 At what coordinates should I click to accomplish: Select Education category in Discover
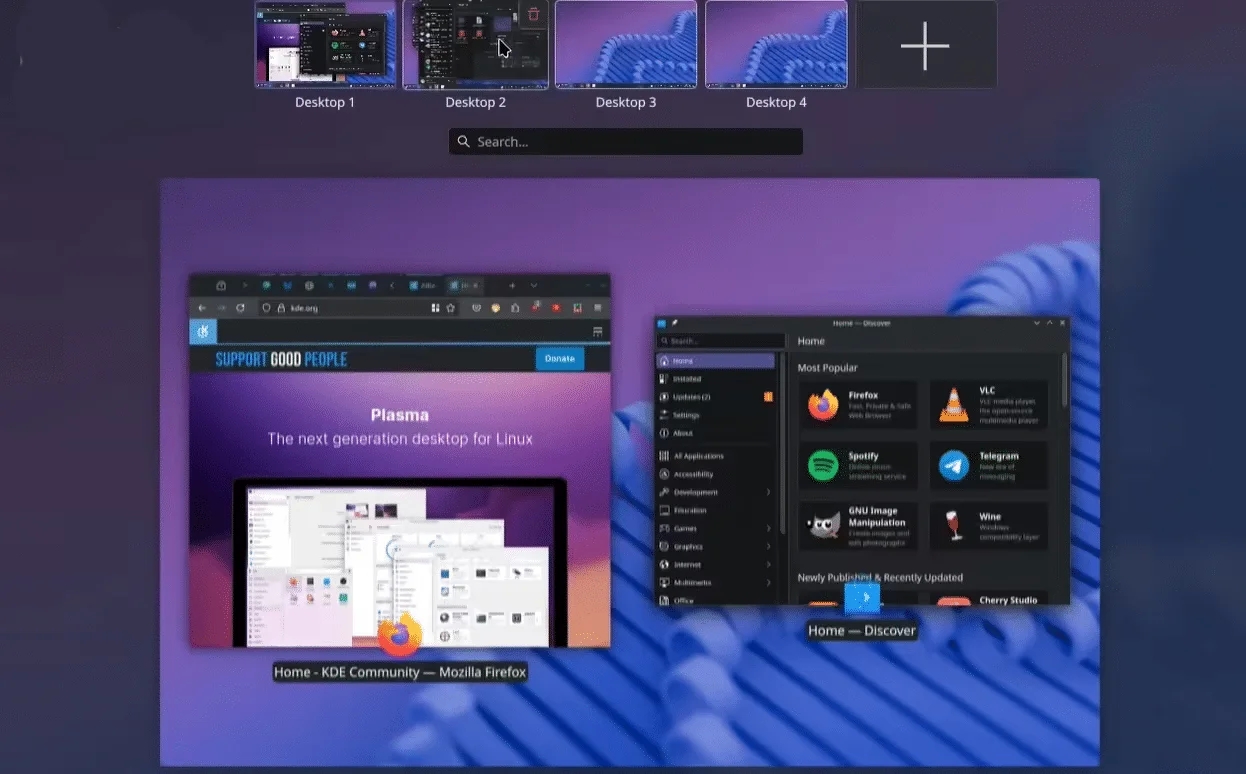[x=715, y=510]
